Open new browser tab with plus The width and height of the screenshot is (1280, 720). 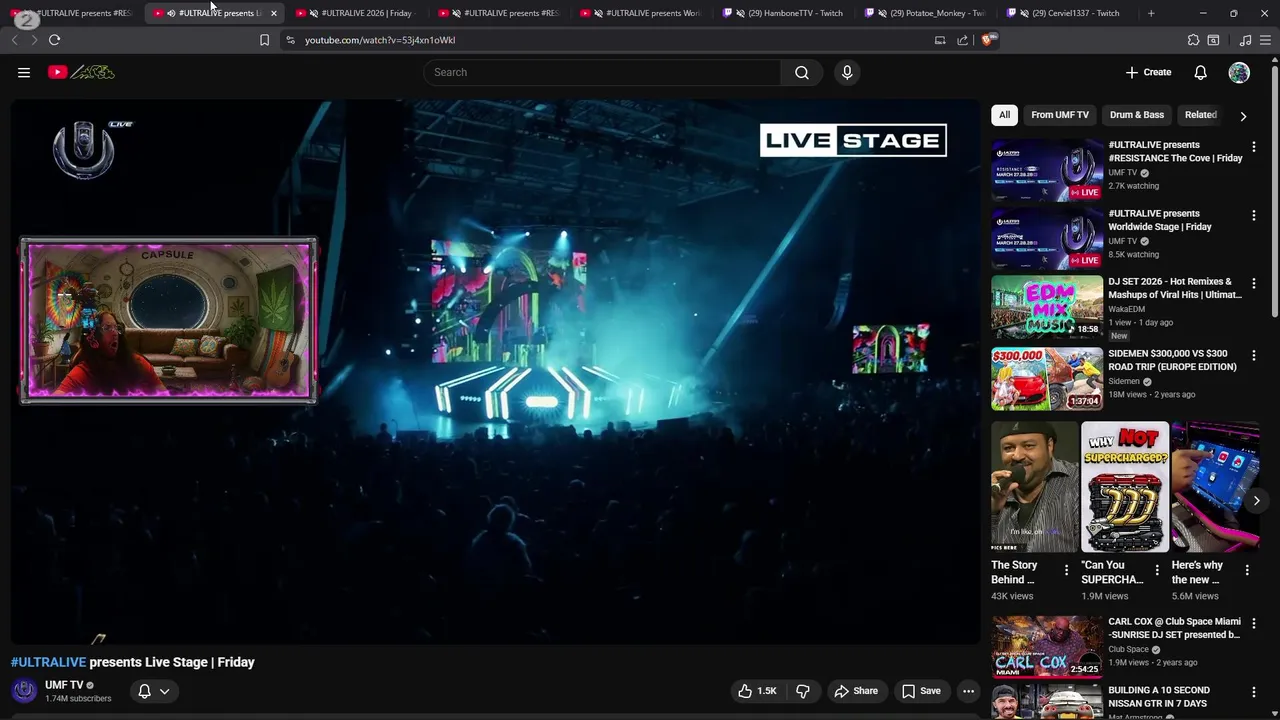(1151, 13)
